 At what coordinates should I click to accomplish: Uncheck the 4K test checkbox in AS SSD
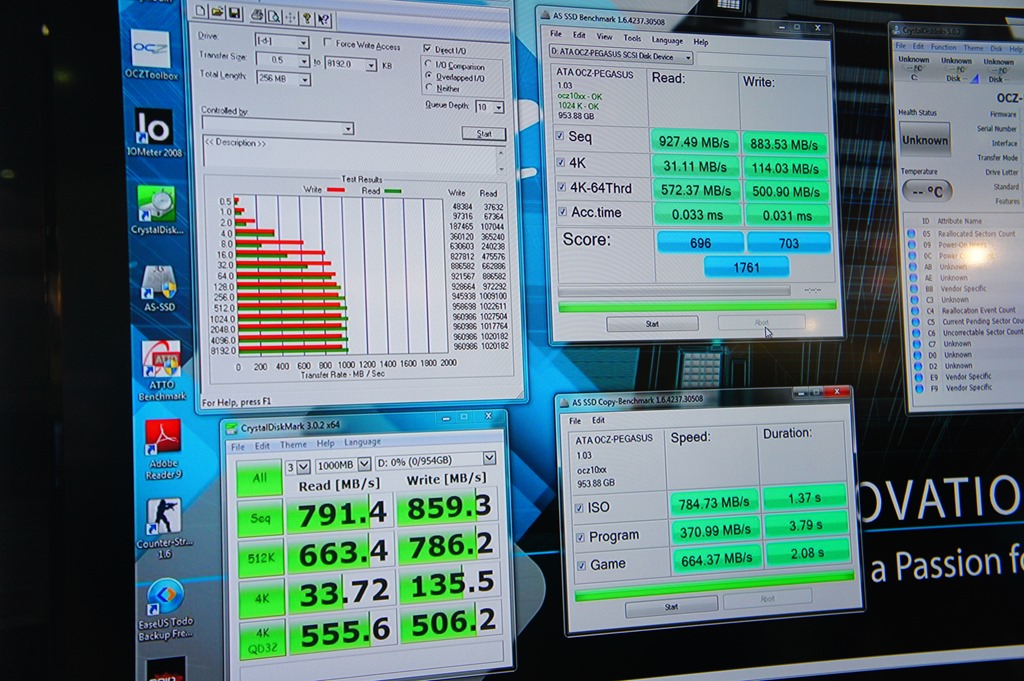[x=561, y=162]
